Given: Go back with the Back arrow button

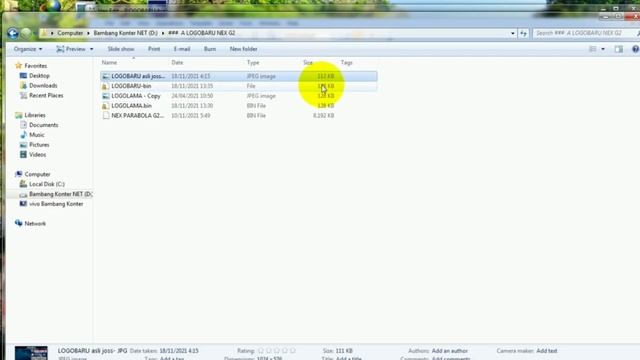Looking at the screenshot, I should click(13, 33).
